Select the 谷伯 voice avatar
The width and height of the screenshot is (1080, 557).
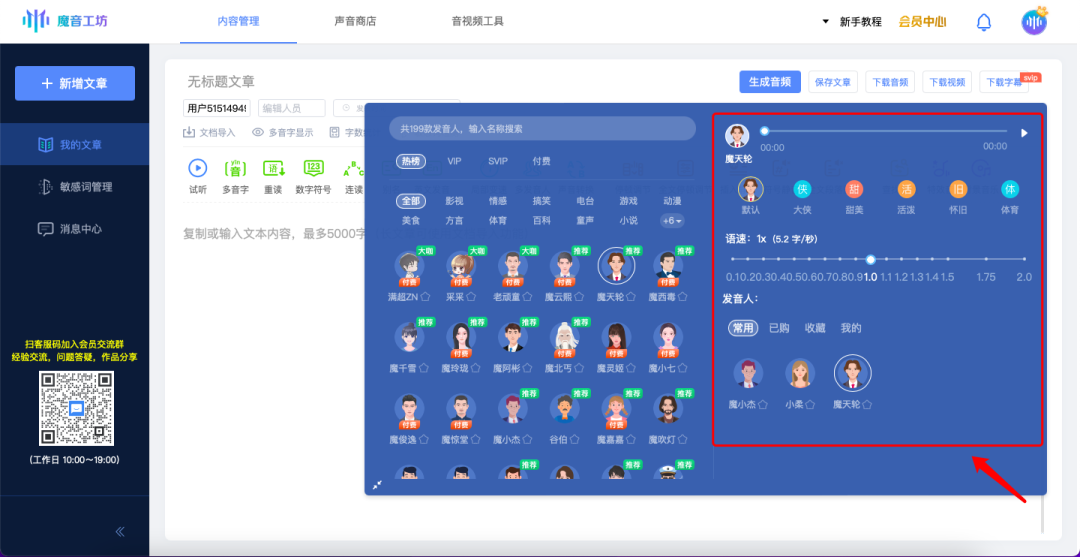tap(564, 408)
